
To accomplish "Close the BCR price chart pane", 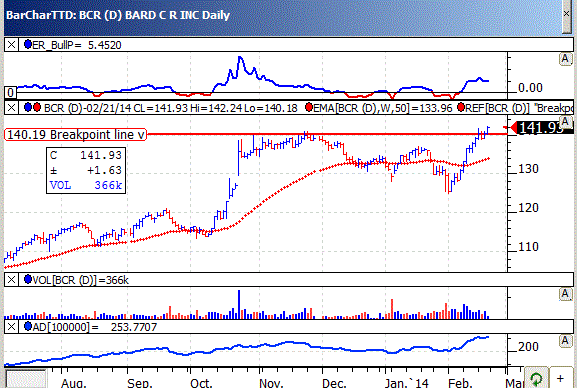I will [x=11, y=108].
